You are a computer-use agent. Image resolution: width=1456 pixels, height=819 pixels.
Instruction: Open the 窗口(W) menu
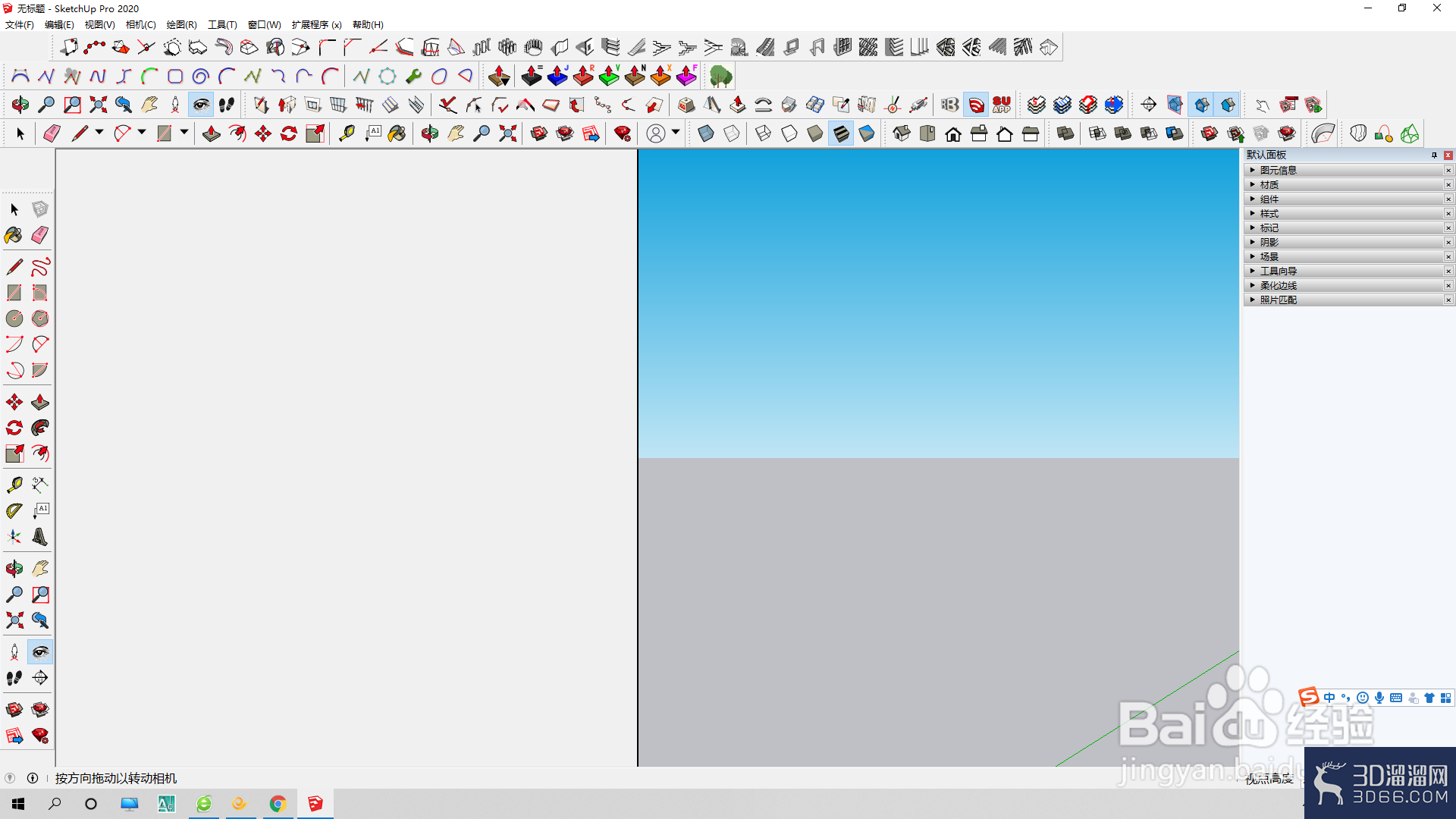coord(264,25)
